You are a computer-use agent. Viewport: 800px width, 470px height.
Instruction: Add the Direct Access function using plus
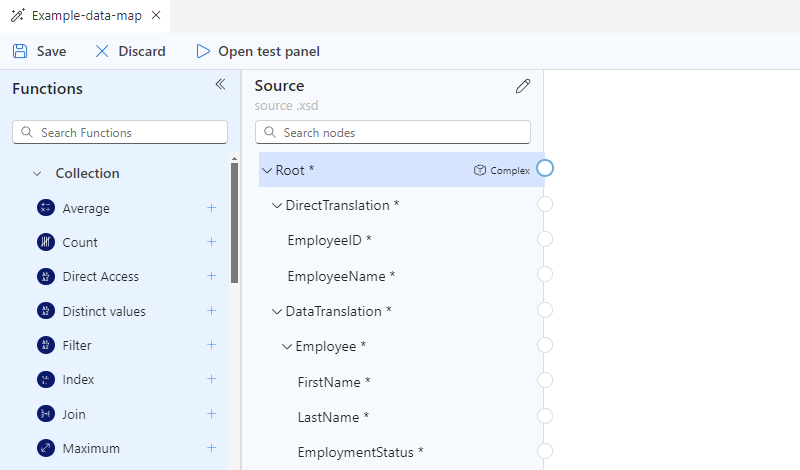[211, 276]
